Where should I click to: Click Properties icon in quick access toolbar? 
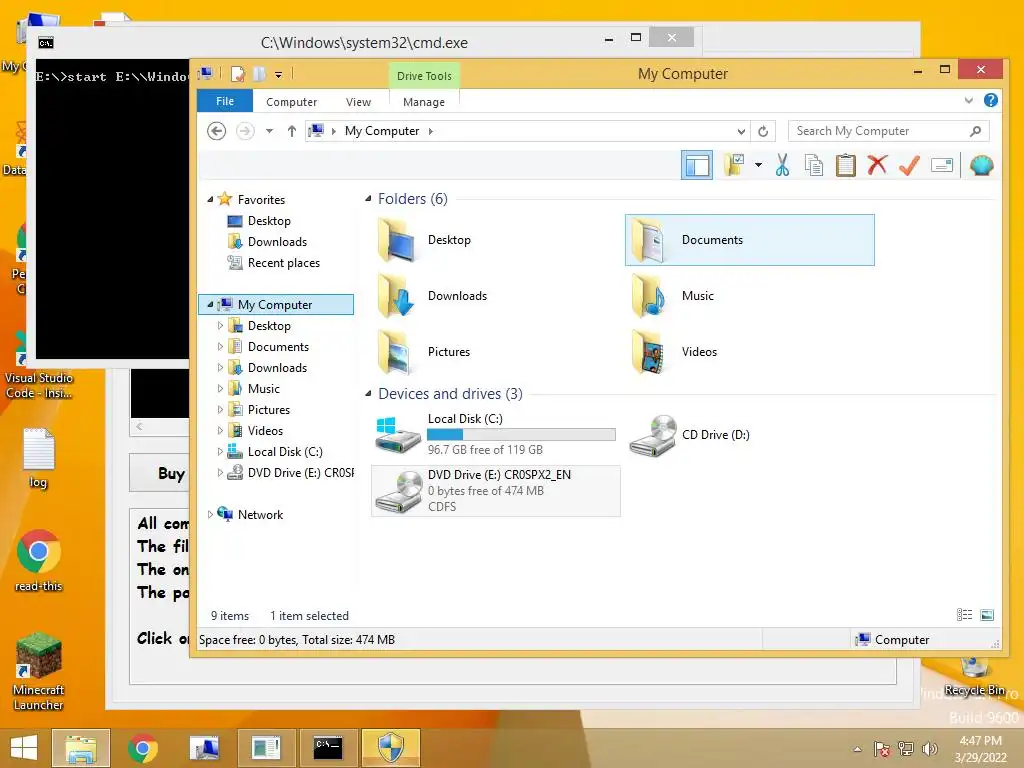click(238, 74)
